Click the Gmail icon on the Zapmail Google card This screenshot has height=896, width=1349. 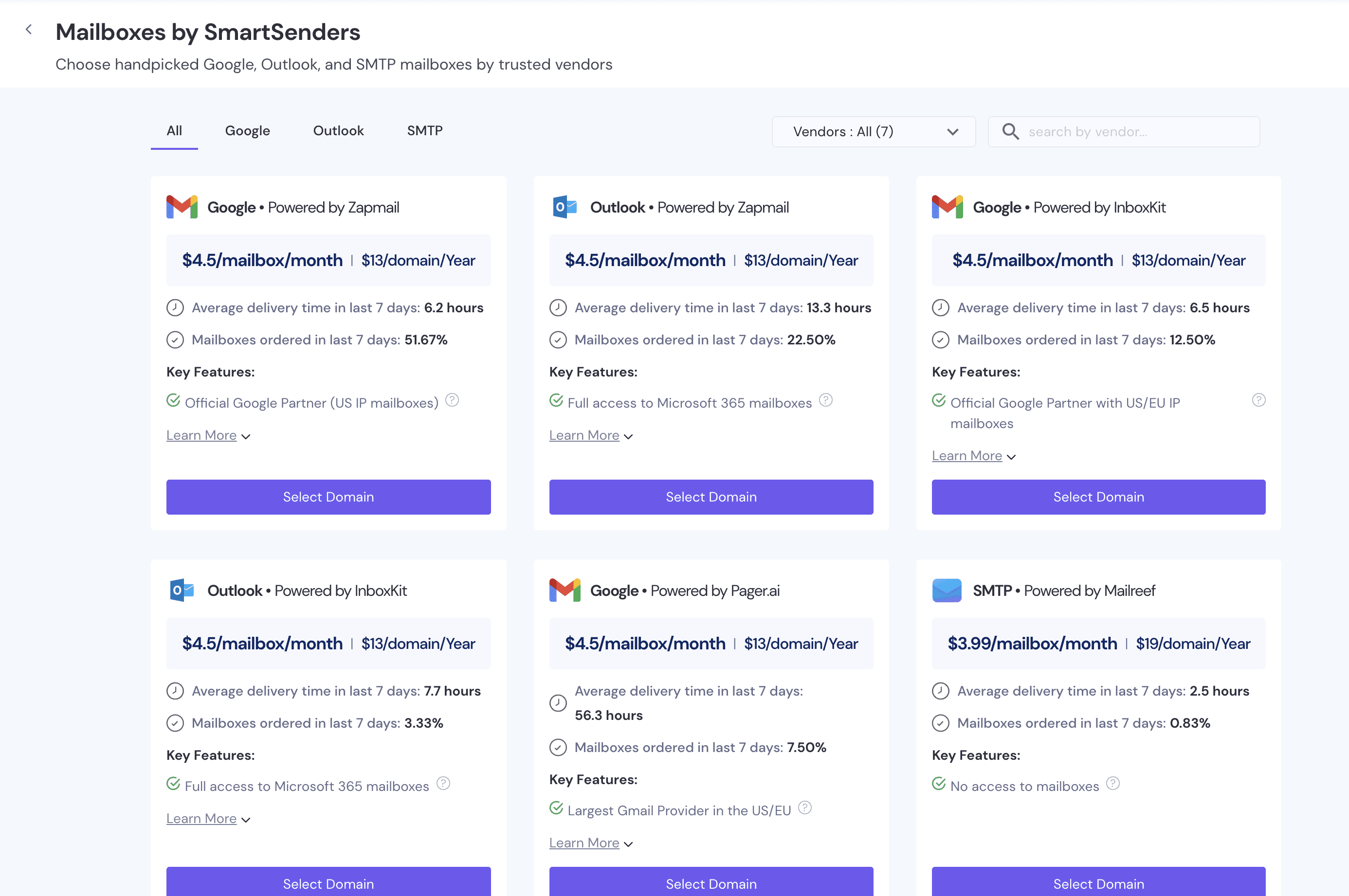[181, 207]
